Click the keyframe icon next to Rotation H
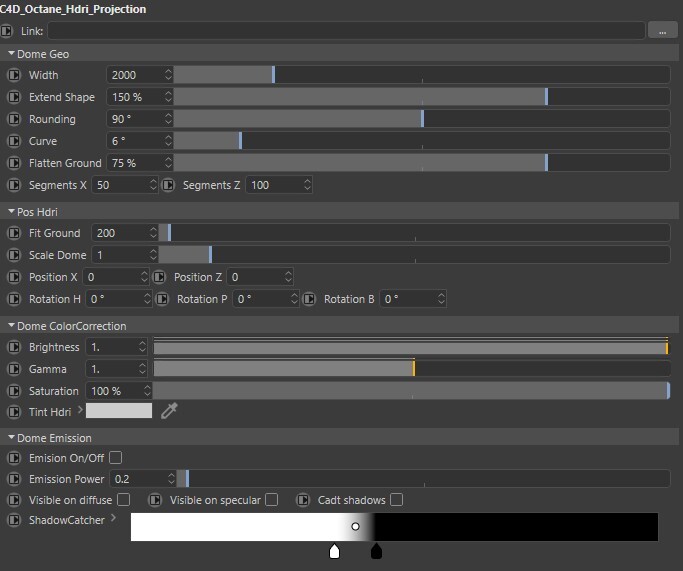This screenshot has width=683, height=571. click(x=14, y=299)
